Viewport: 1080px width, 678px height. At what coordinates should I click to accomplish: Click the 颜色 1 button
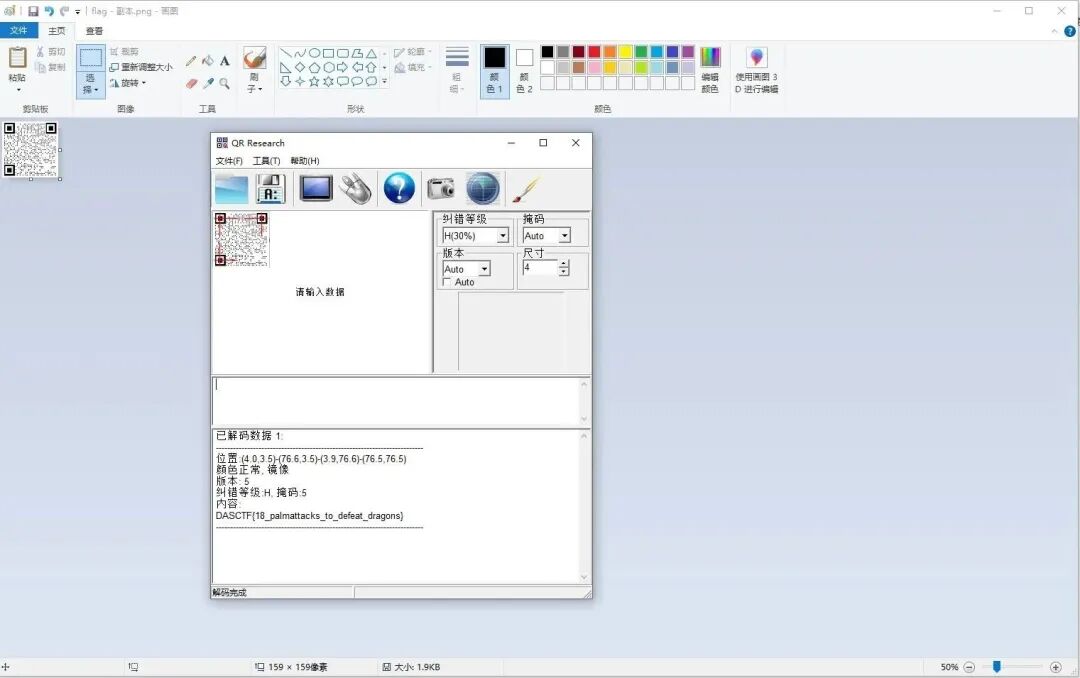[495, 70]
